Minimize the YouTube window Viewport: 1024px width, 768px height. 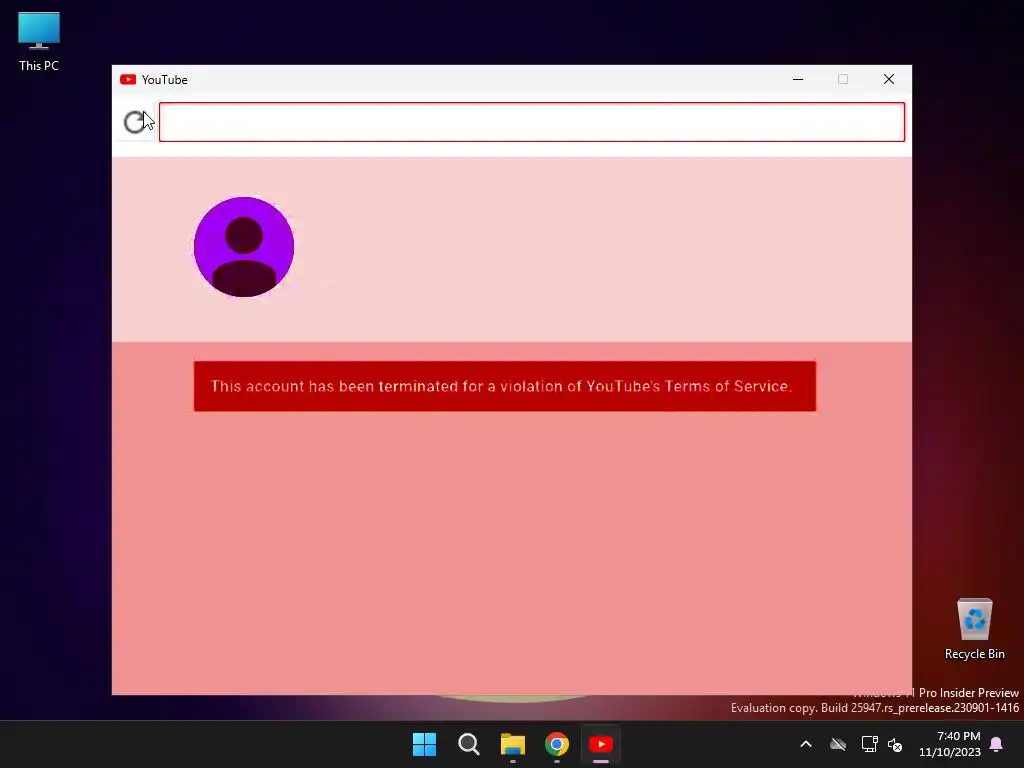tap(798, 79)
